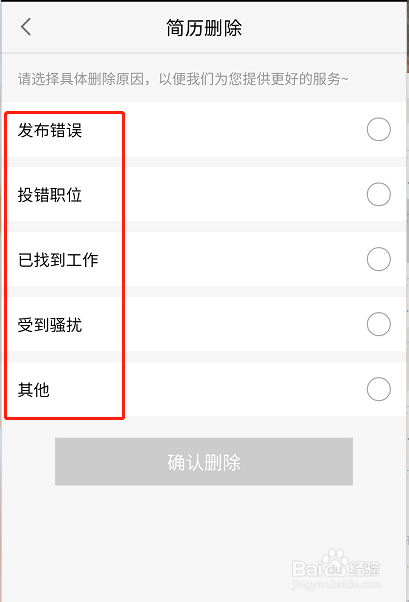Click the "Bai" letters in the watermark

coord(306,569)
